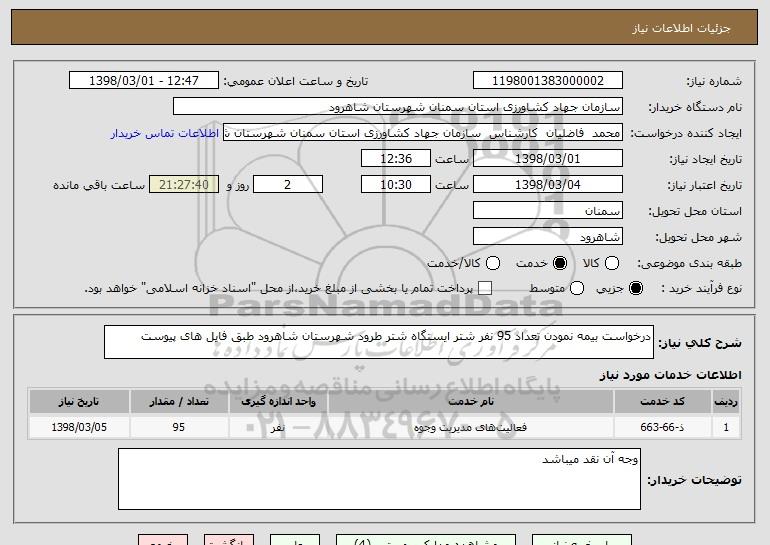Click the توضیحات خریدار text area
Image resolution: width=770 pixels, height=545 pixels.
tap(379, 479)
